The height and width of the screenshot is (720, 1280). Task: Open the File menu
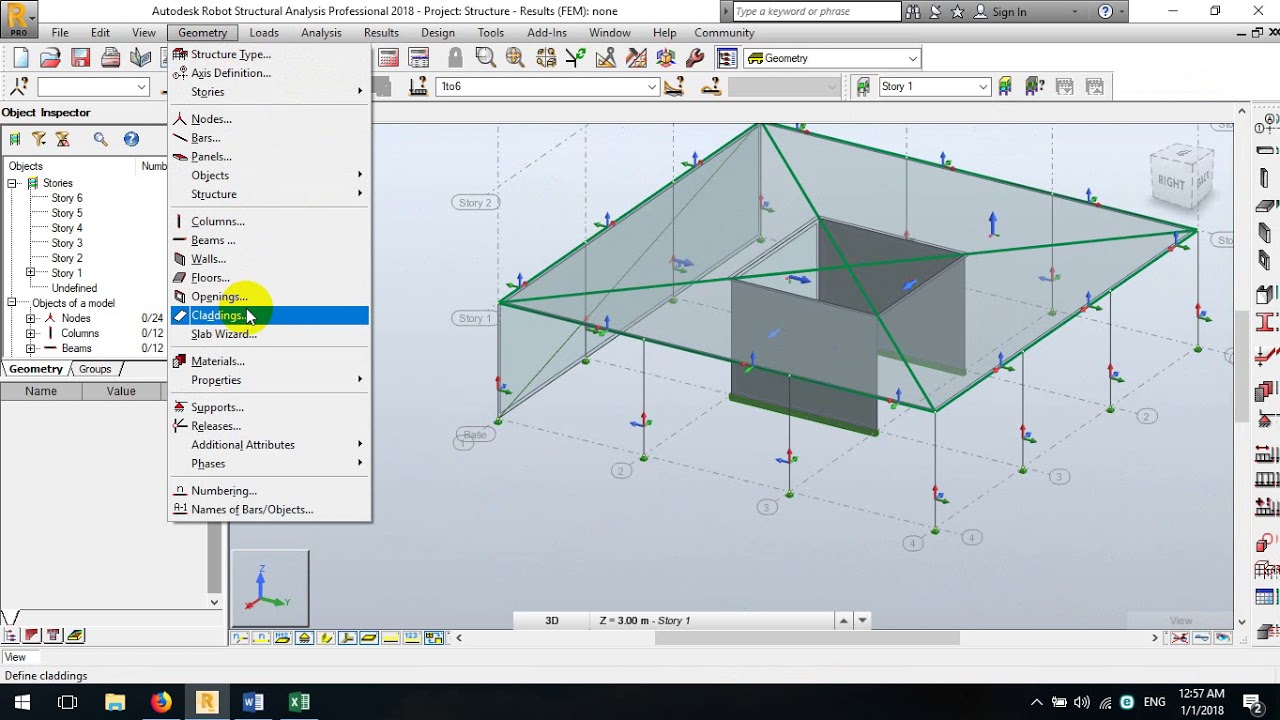[60, 33]
